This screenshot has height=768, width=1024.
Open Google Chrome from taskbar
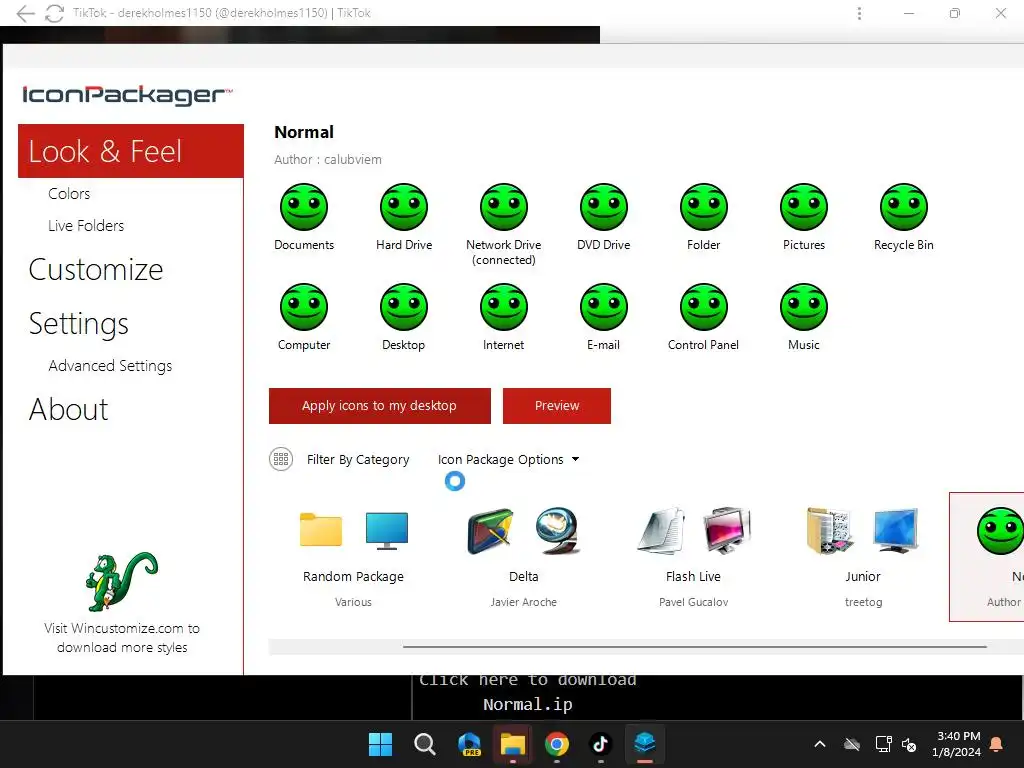click(556, 744)
